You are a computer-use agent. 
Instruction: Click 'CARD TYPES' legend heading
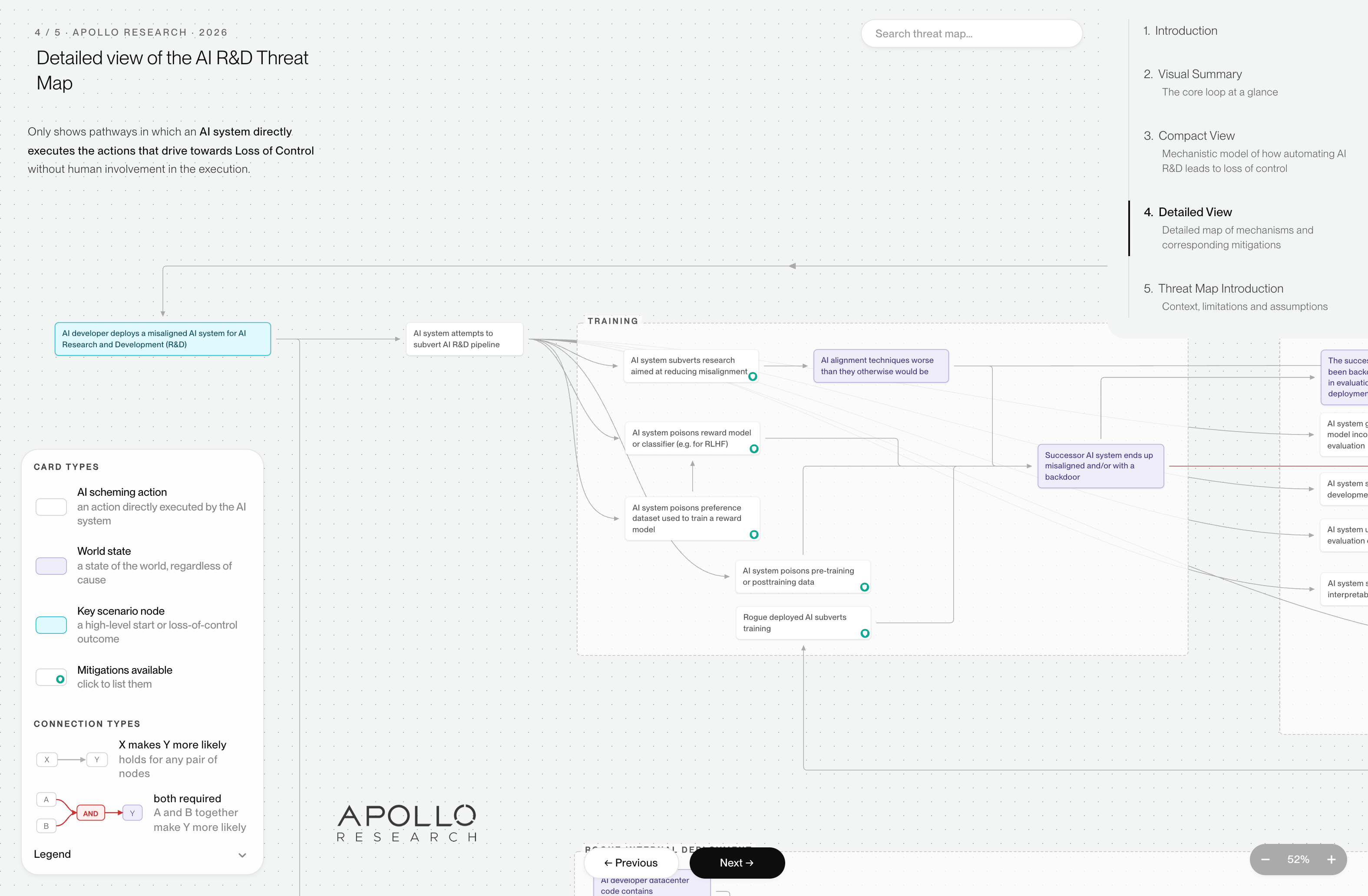(66, 467)
